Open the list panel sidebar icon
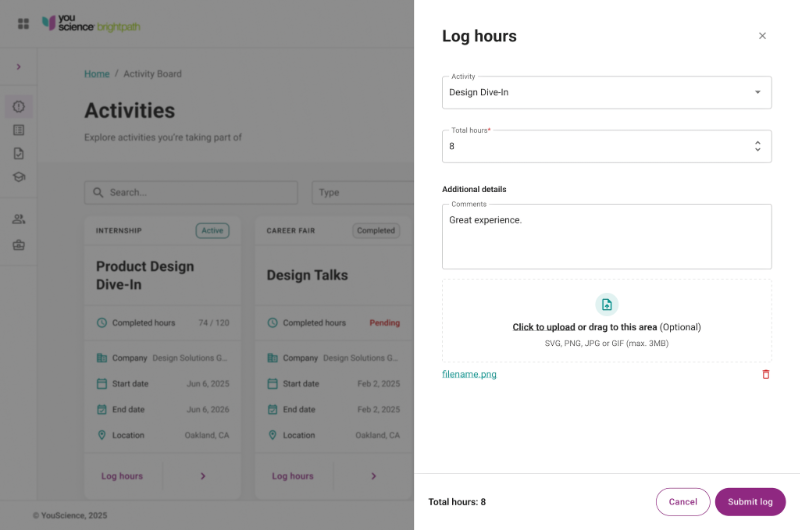Image resolution: width=800 pixels, height=530 pixels. click(19, 130)
